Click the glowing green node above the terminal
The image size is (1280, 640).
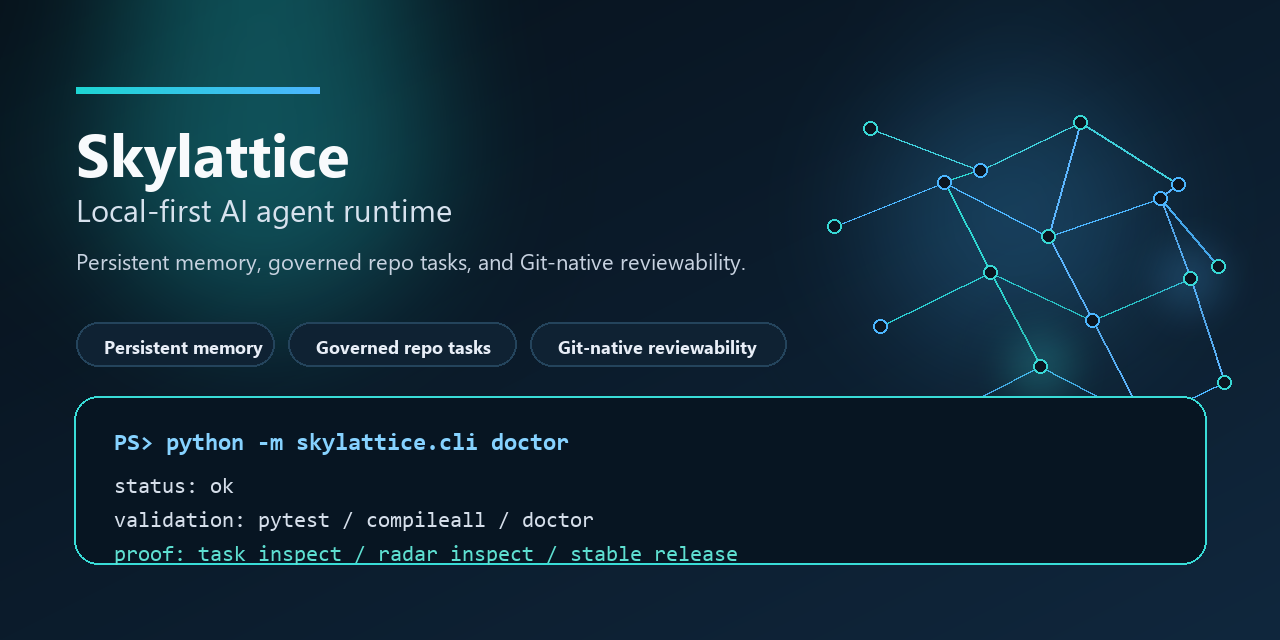1040,366
